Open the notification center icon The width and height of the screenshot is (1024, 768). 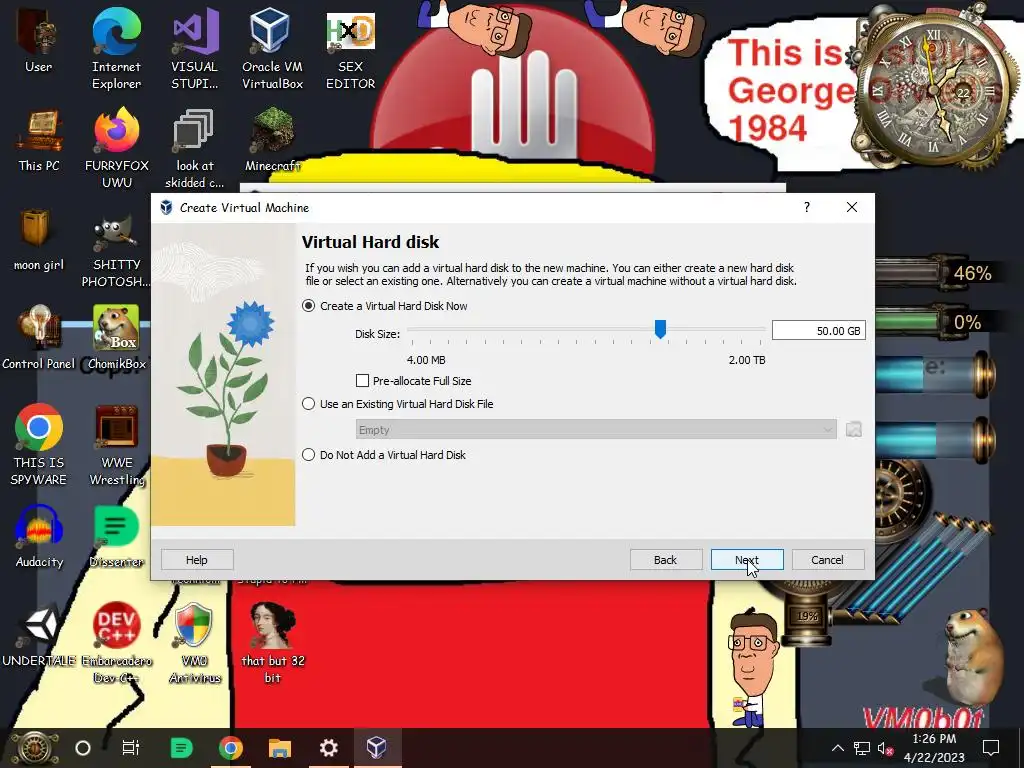click(x=991, y=748)
